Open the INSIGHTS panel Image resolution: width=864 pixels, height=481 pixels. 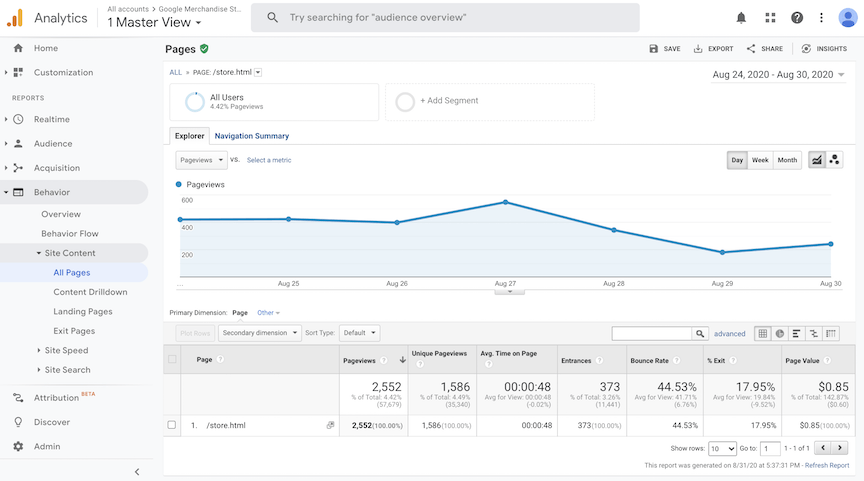point(824,48)
